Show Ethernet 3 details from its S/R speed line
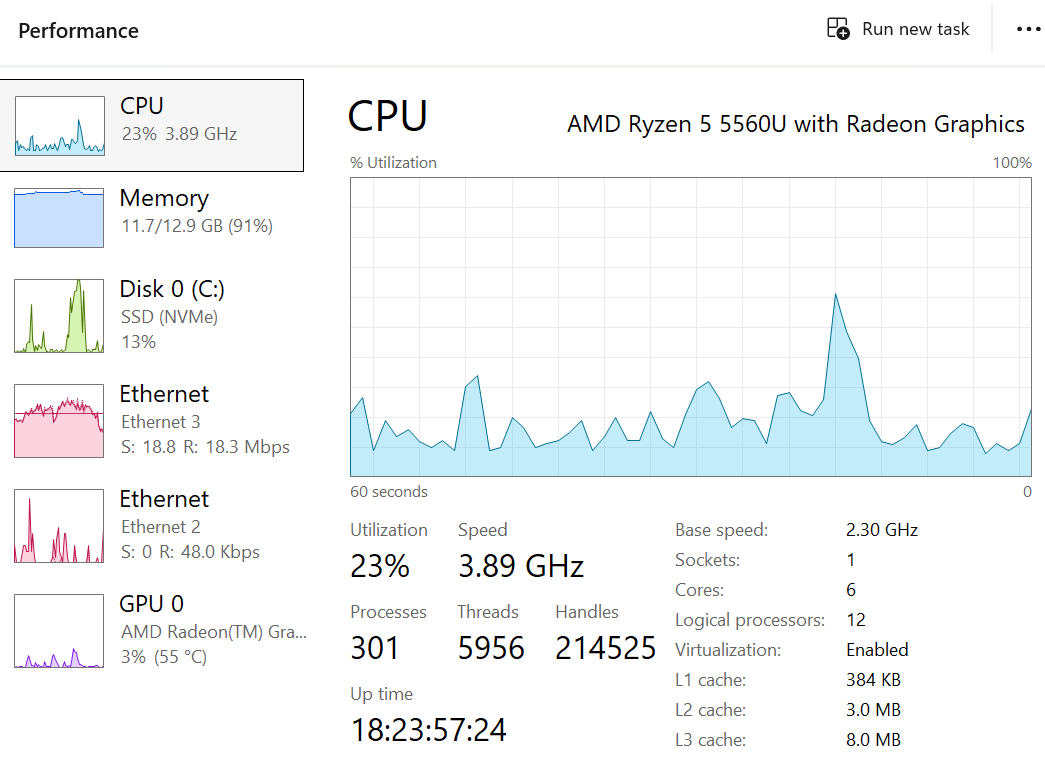 [205, 447]
